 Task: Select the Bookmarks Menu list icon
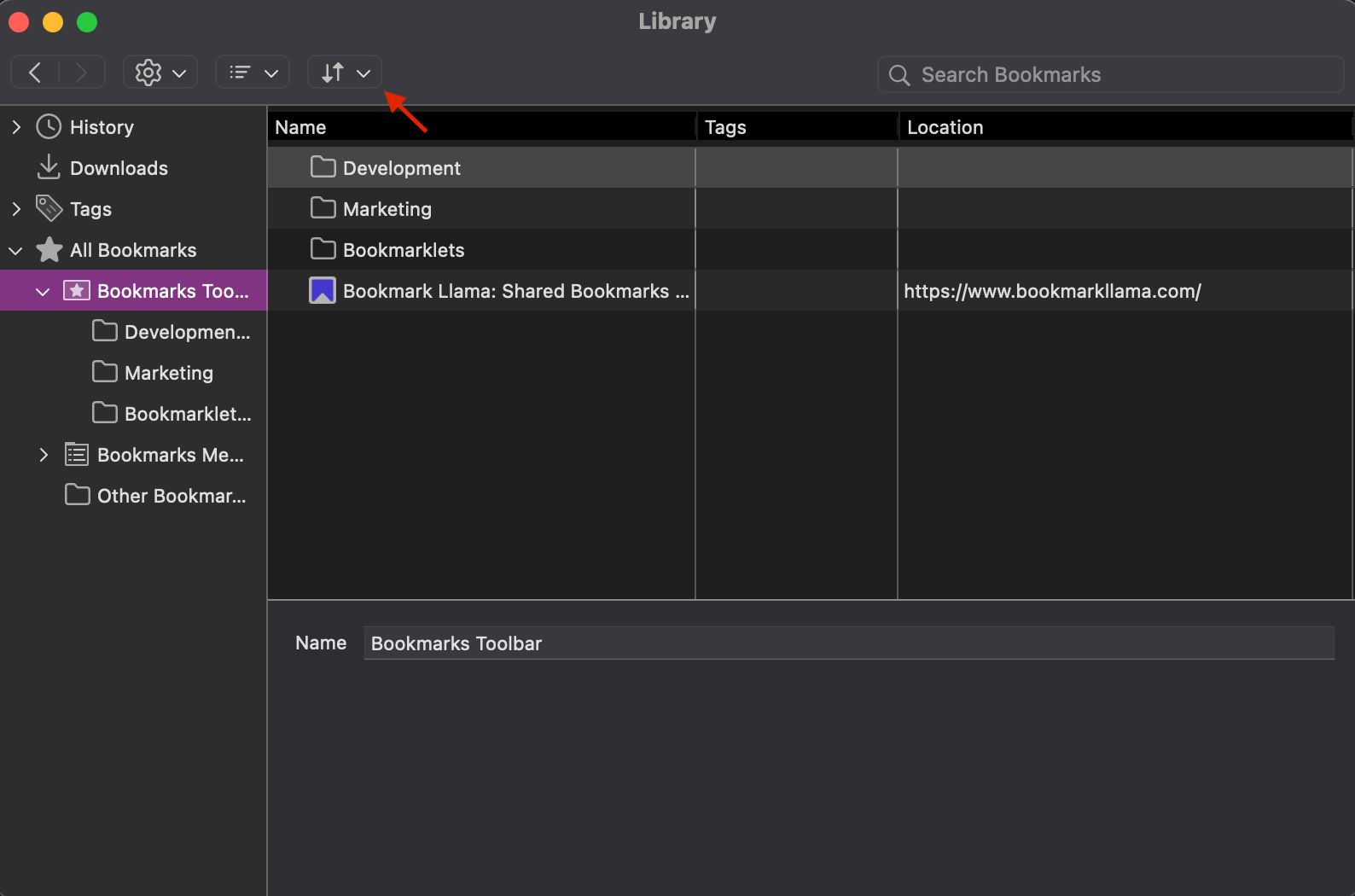(x=77, y=454)
